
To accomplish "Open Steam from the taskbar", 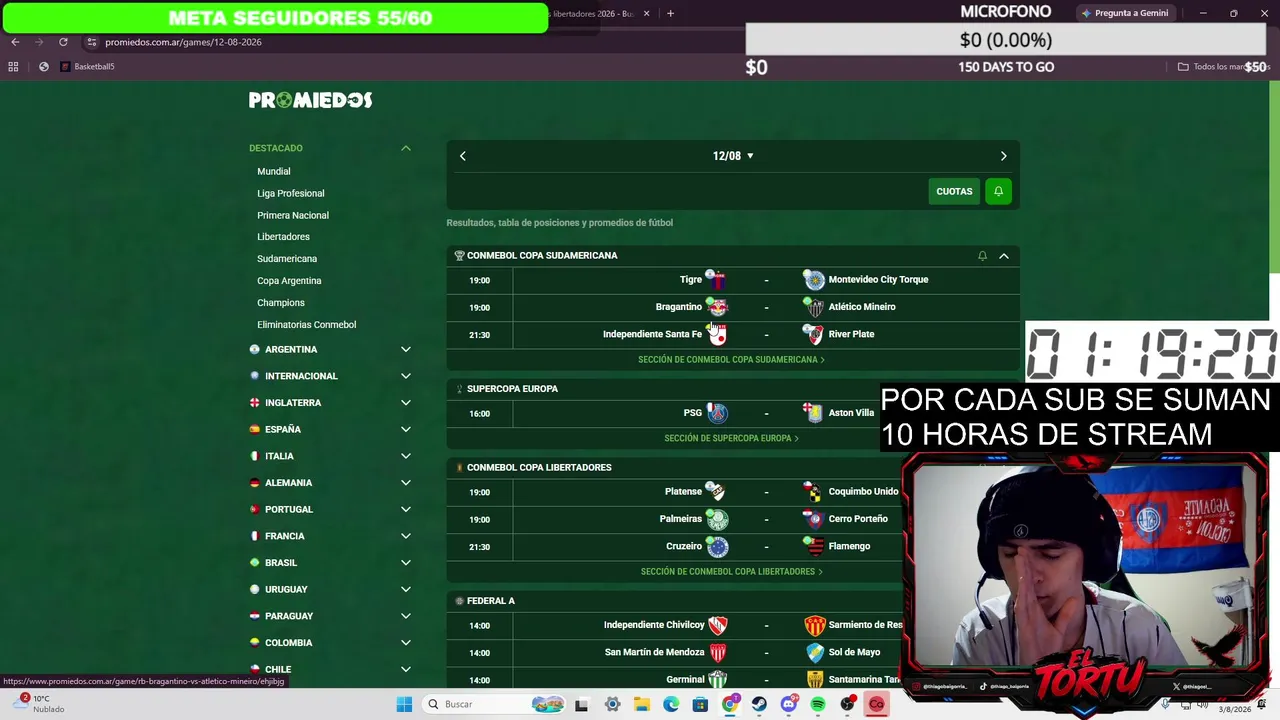I will click(x=759, y=704).
